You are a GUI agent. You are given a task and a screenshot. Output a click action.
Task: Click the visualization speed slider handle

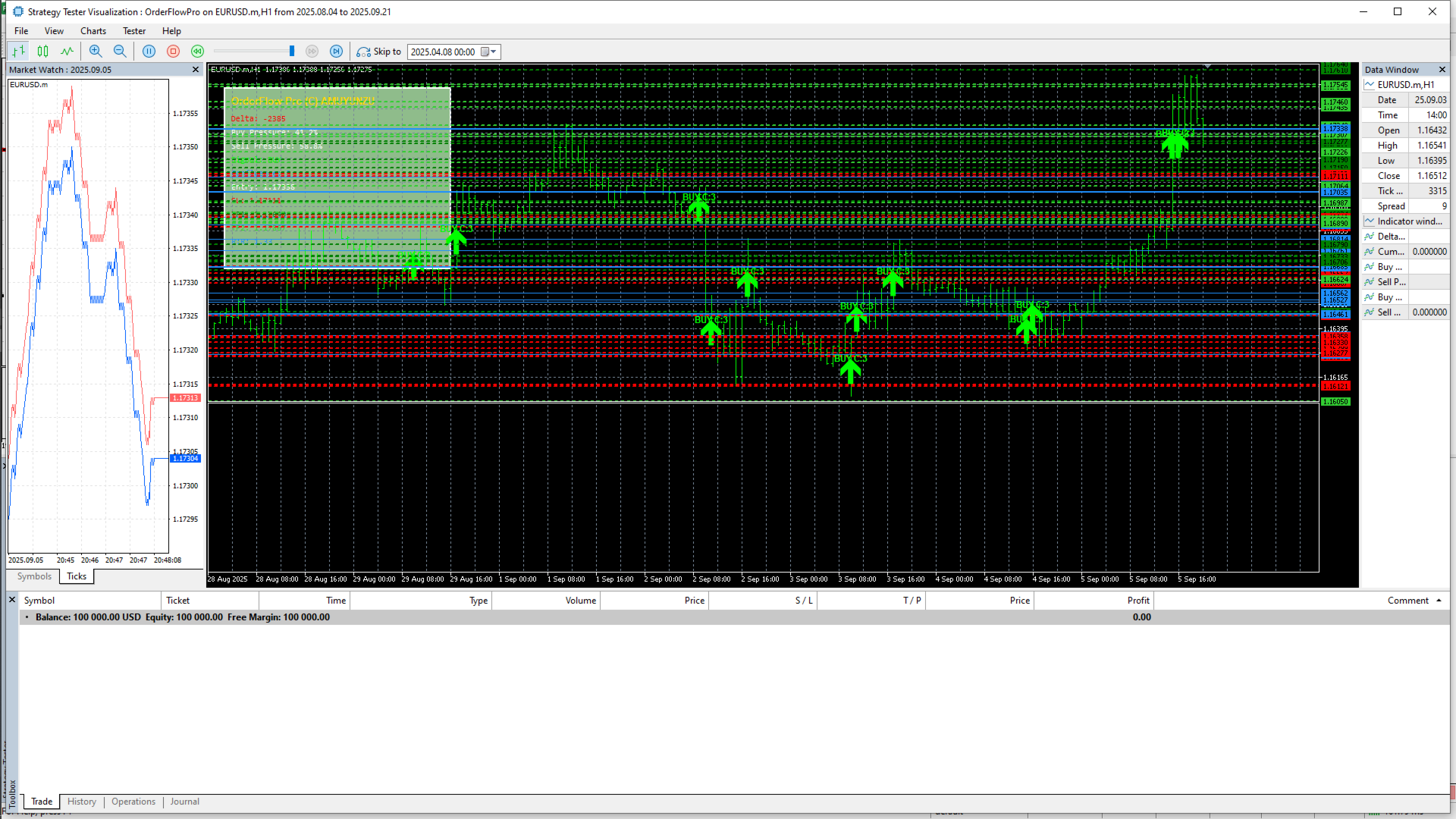pyautogui.click(x=292, y=52)
